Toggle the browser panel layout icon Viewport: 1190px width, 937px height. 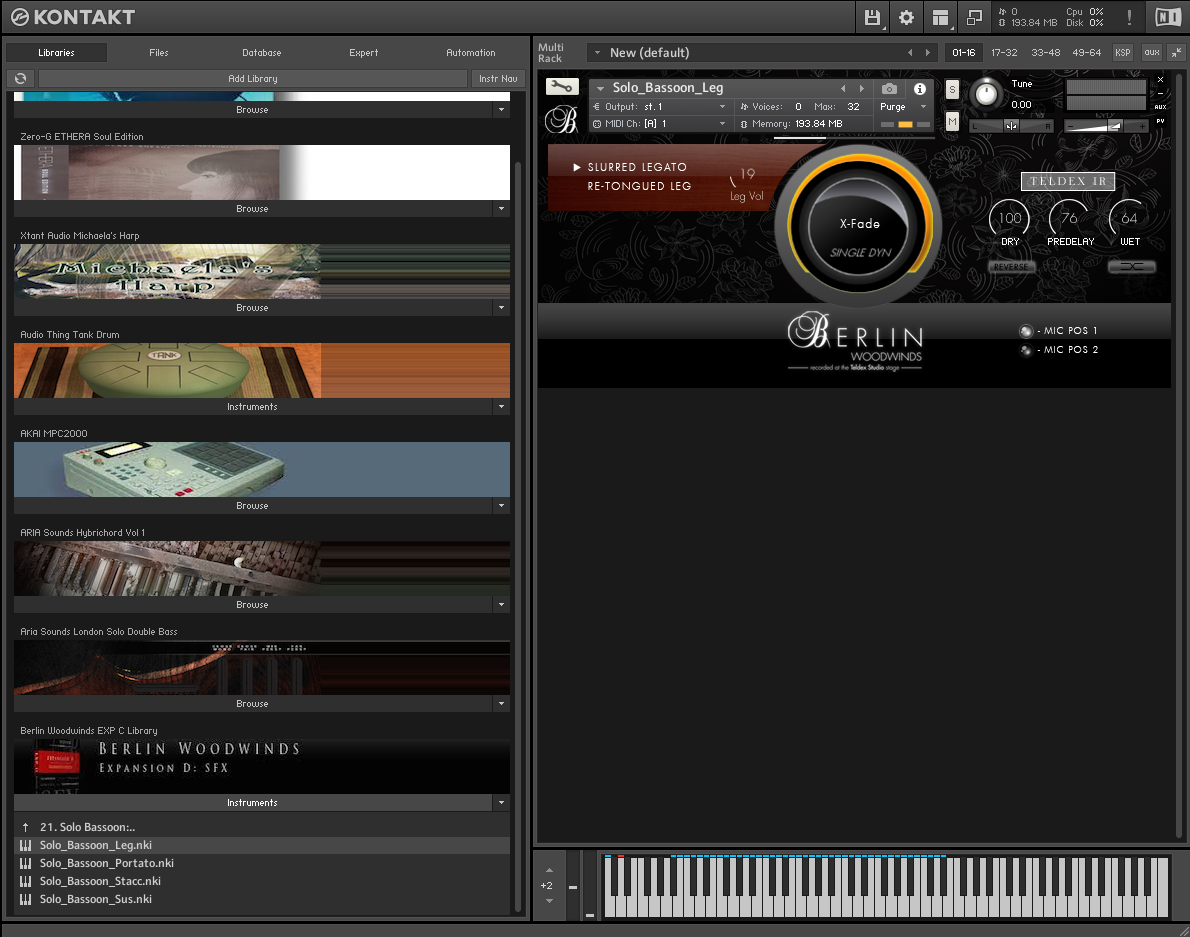tap(940, 17)
